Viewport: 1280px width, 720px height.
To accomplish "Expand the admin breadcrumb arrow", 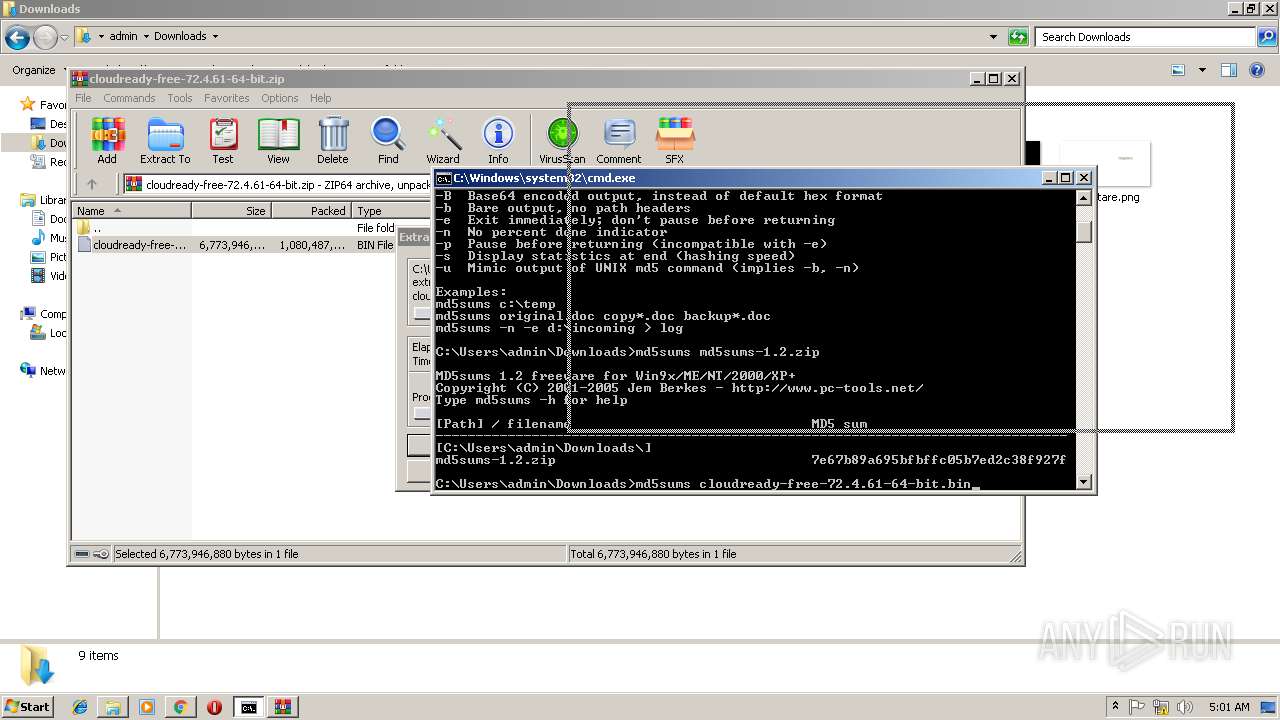I will [146, 36].
